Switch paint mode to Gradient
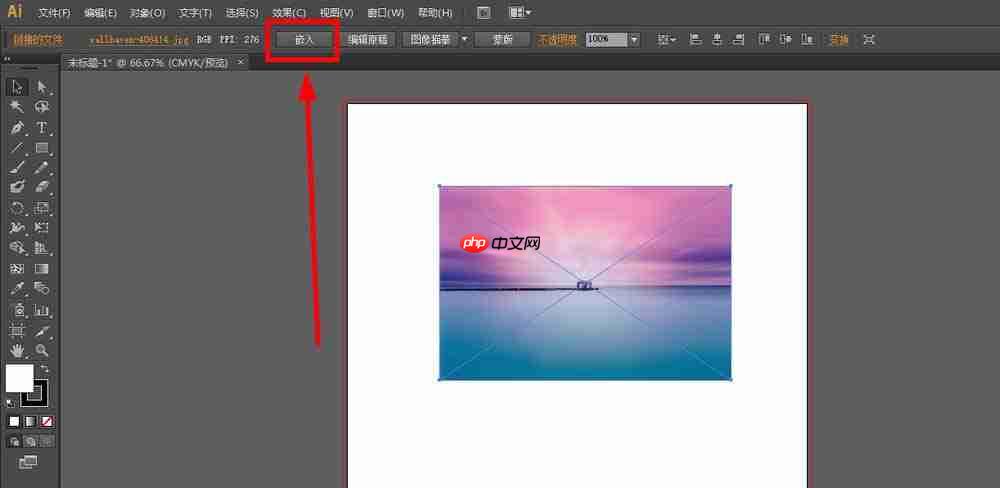The image size is (1000, 488). [30, 422]
